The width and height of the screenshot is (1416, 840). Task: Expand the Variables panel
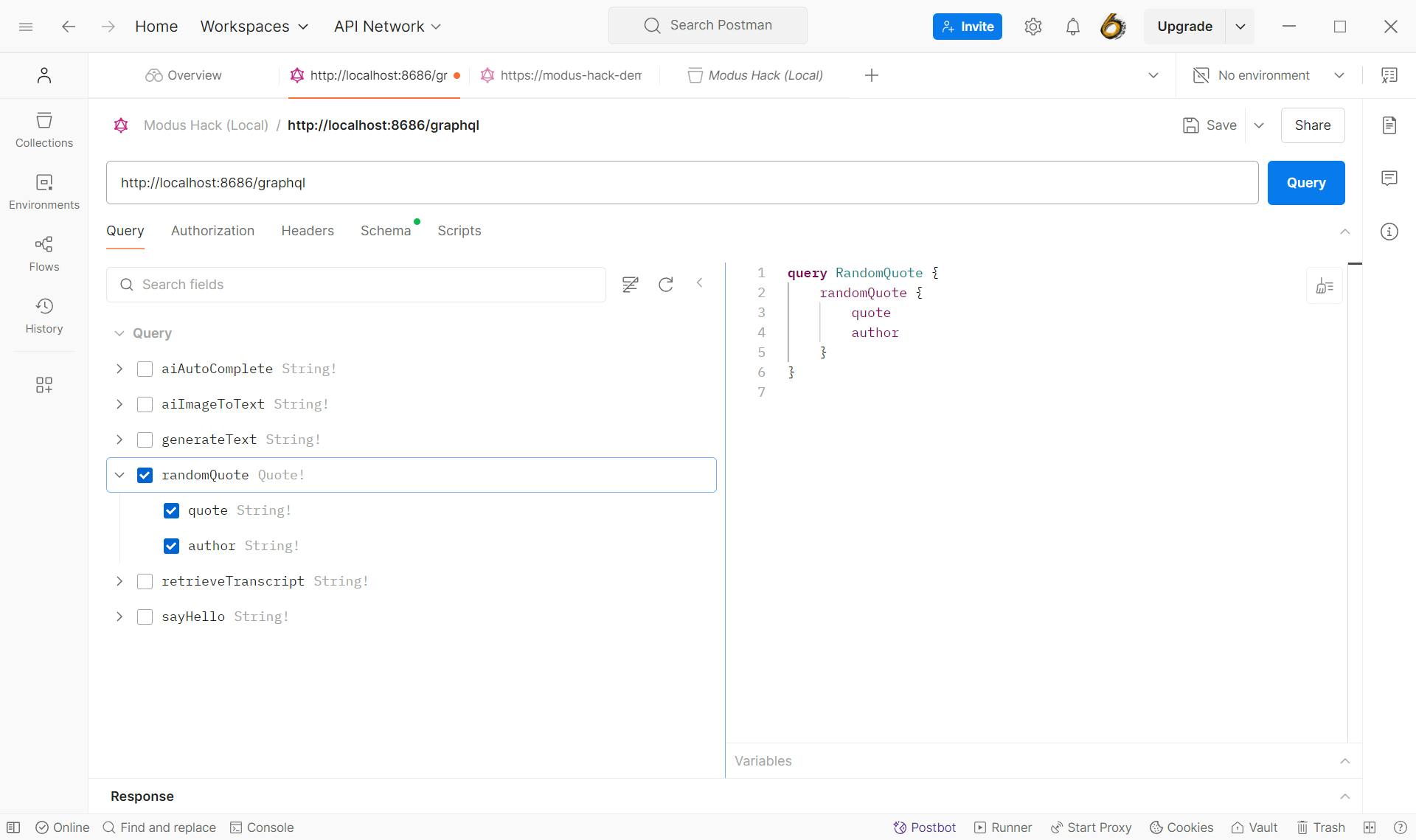[x=1345, y=761]
